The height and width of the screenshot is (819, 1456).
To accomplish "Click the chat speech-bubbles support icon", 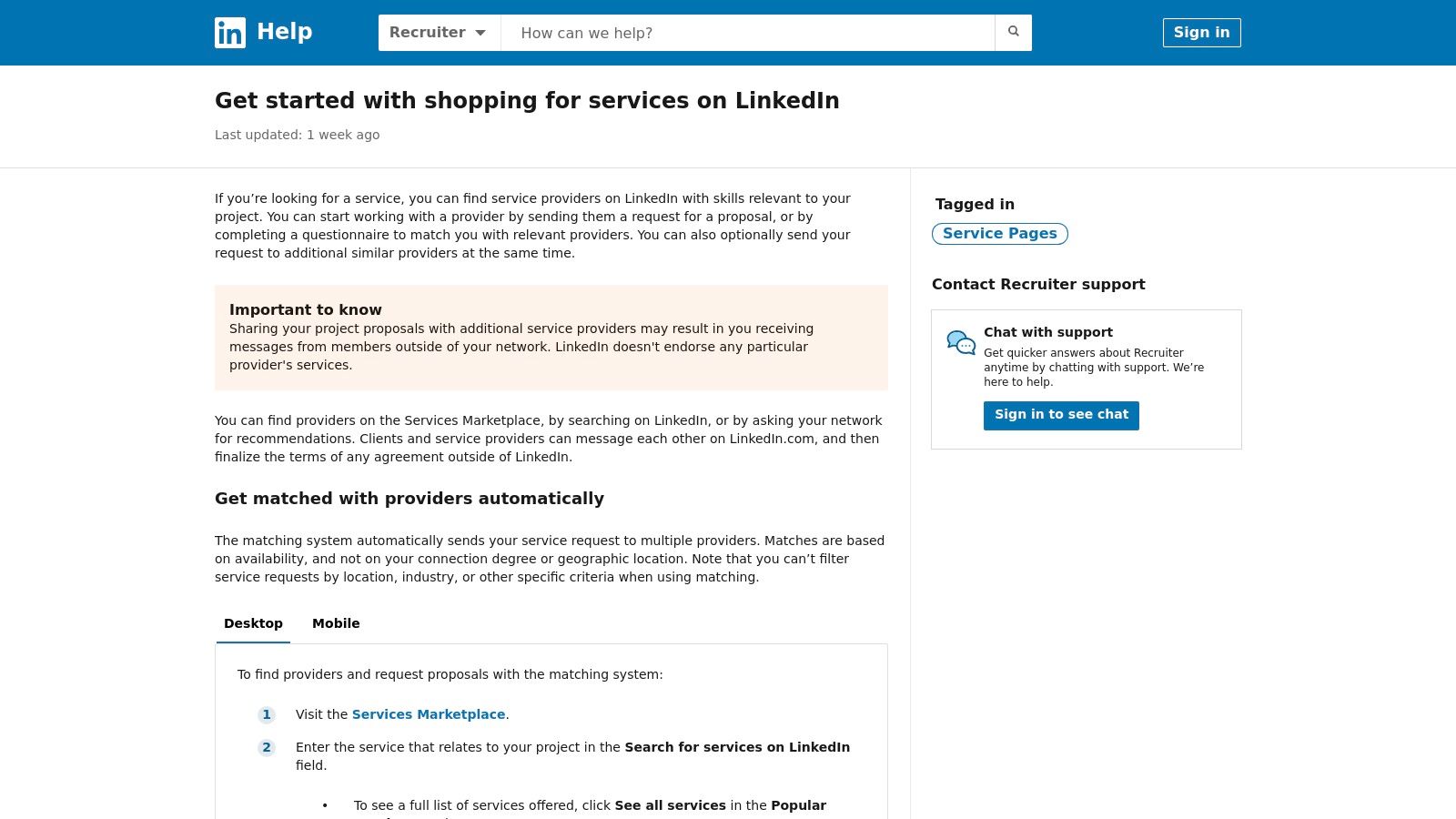I will pos(961,341).
